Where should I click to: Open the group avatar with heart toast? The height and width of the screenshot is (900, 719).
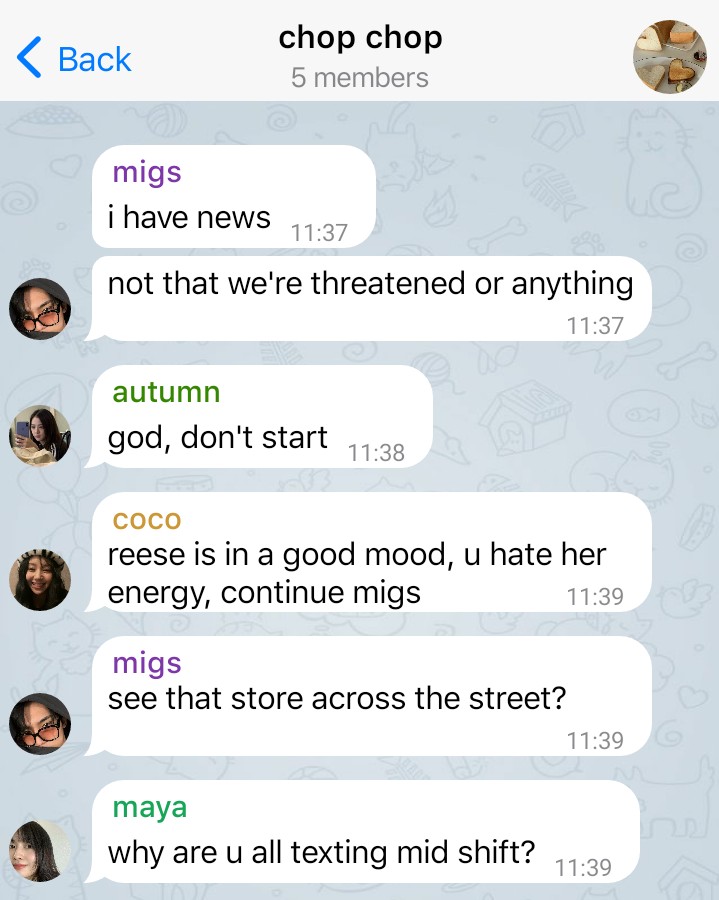point(669,56)
